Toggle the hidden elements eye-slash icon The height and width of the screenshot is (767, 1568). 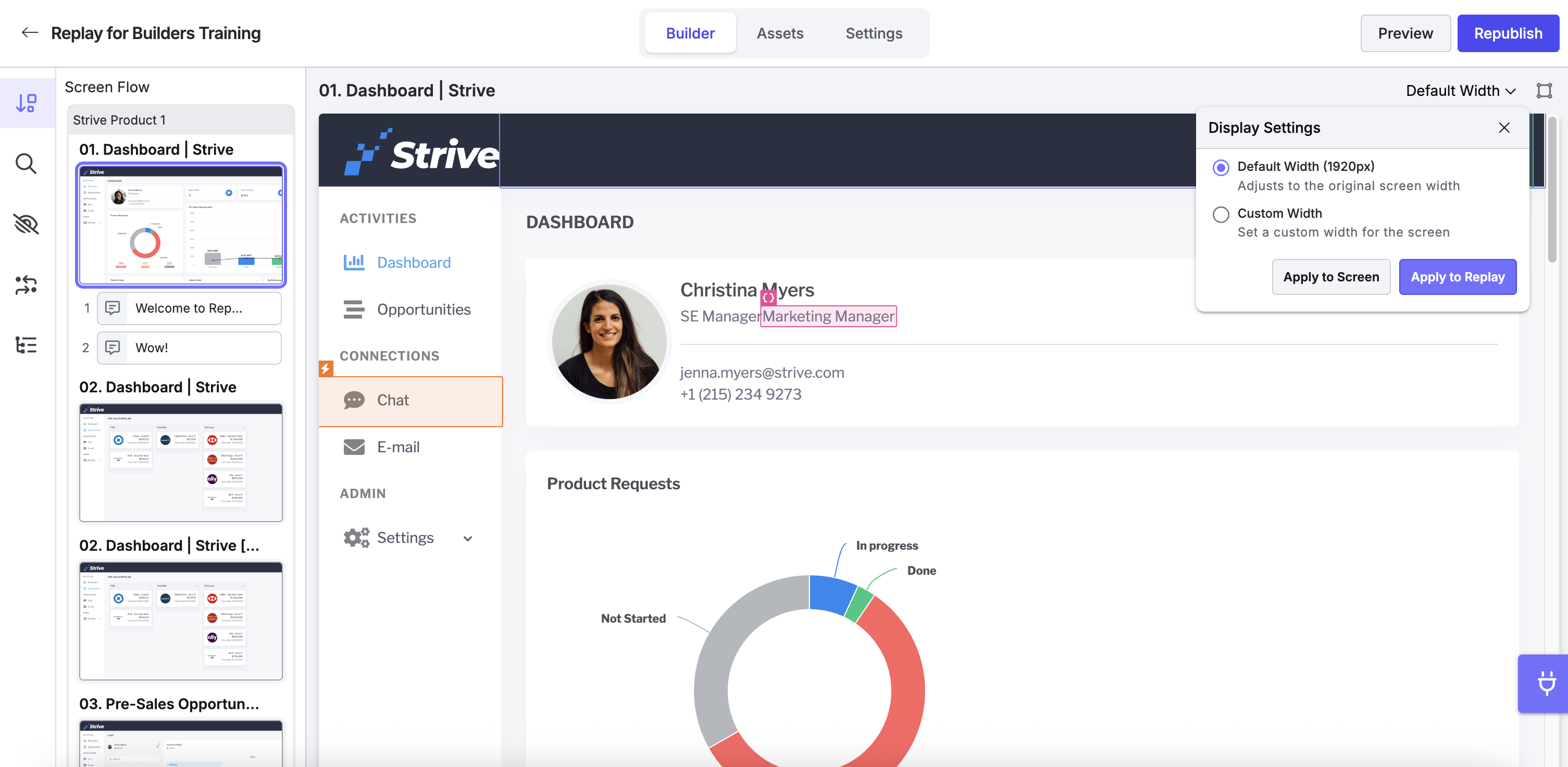coord(26,225)
